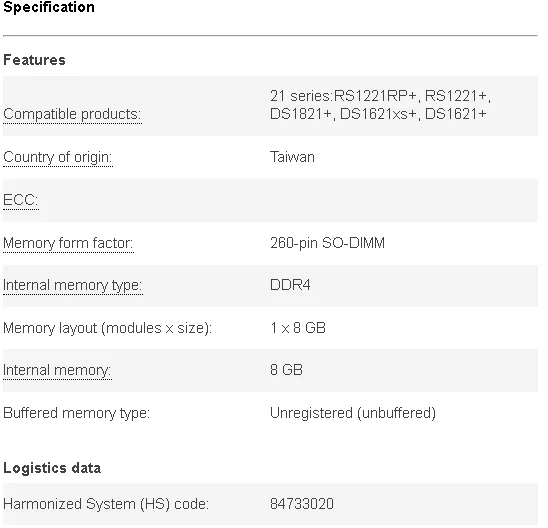
Task: Click the 1 x 8 GB value
Action: point(298,328)
